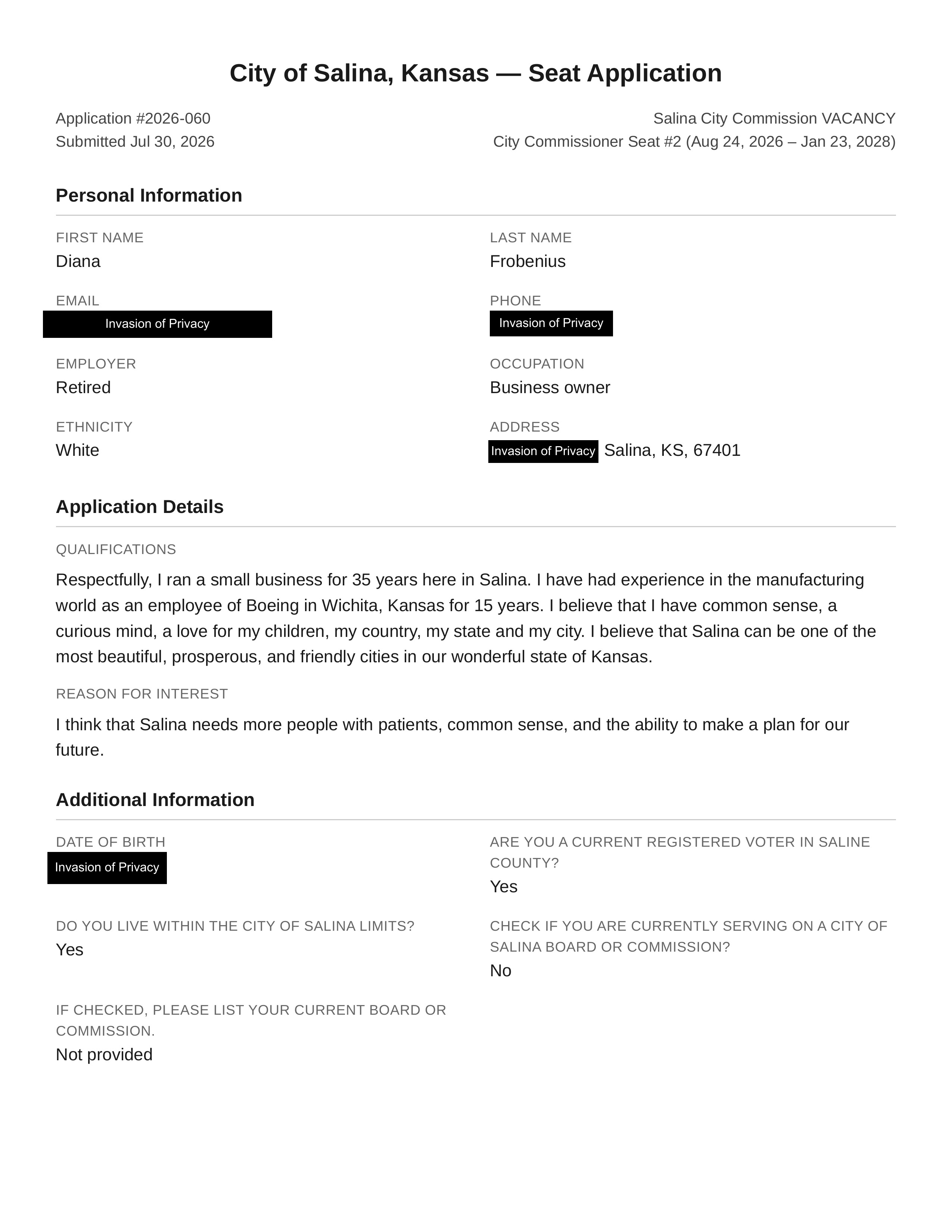The height and width of the screenshot is (1232, 952).
Task: Click the Submitted Jul 30, 2026 date
Action: pyautogui.click(x=136, y=141)
